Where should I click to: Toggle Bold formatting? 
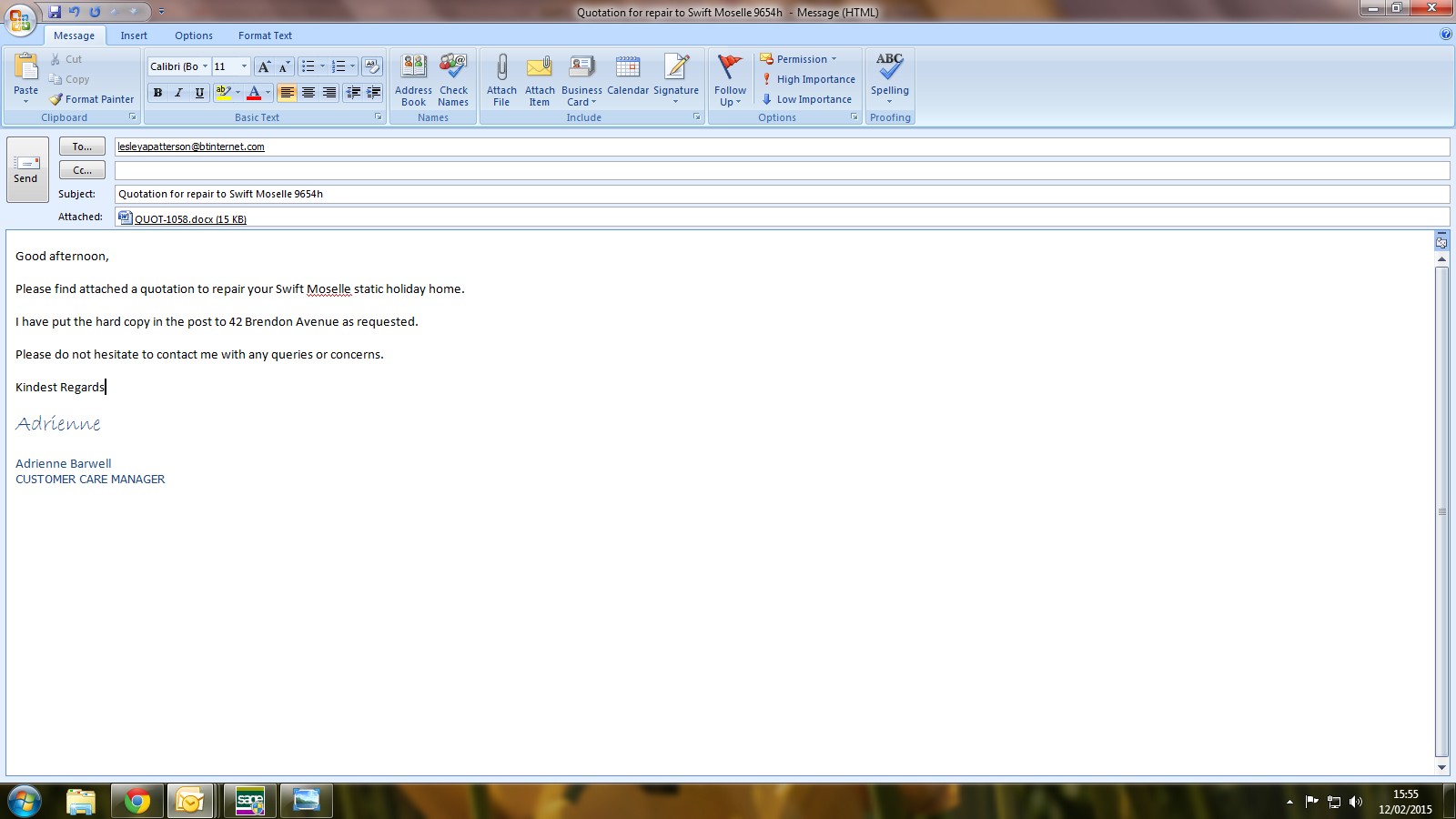[x=158, y=93]
